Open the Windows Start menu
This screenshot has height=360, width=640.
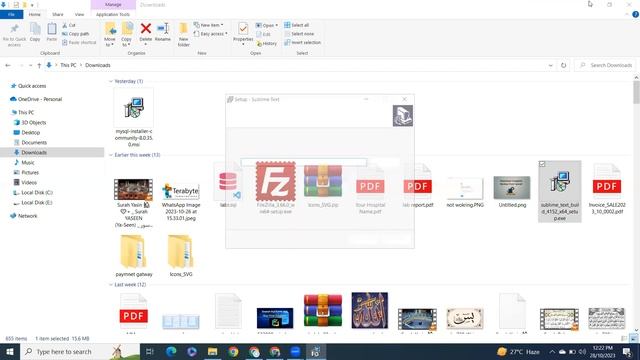click(9, 351)
